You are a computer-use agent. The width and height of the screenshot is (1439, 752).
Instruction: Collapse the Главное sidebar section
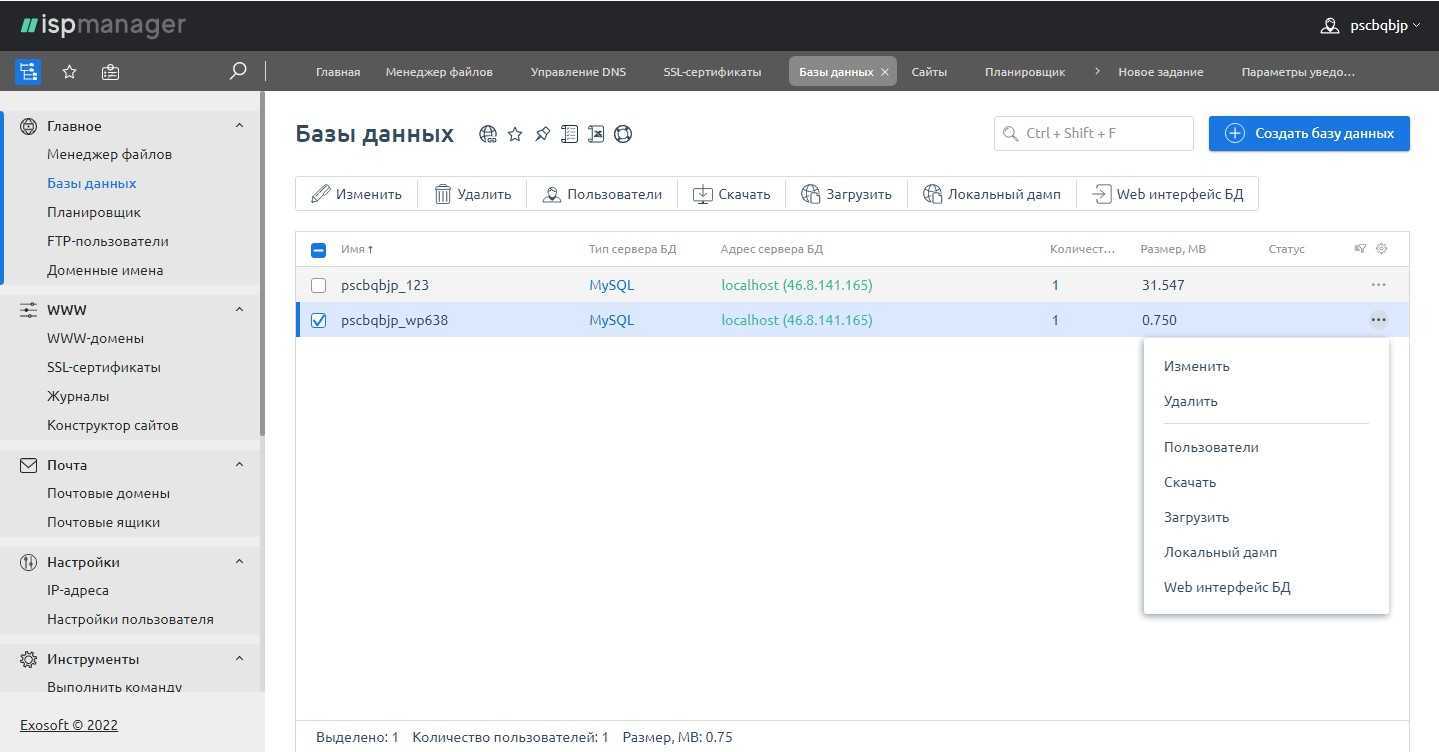coord(239,126)
